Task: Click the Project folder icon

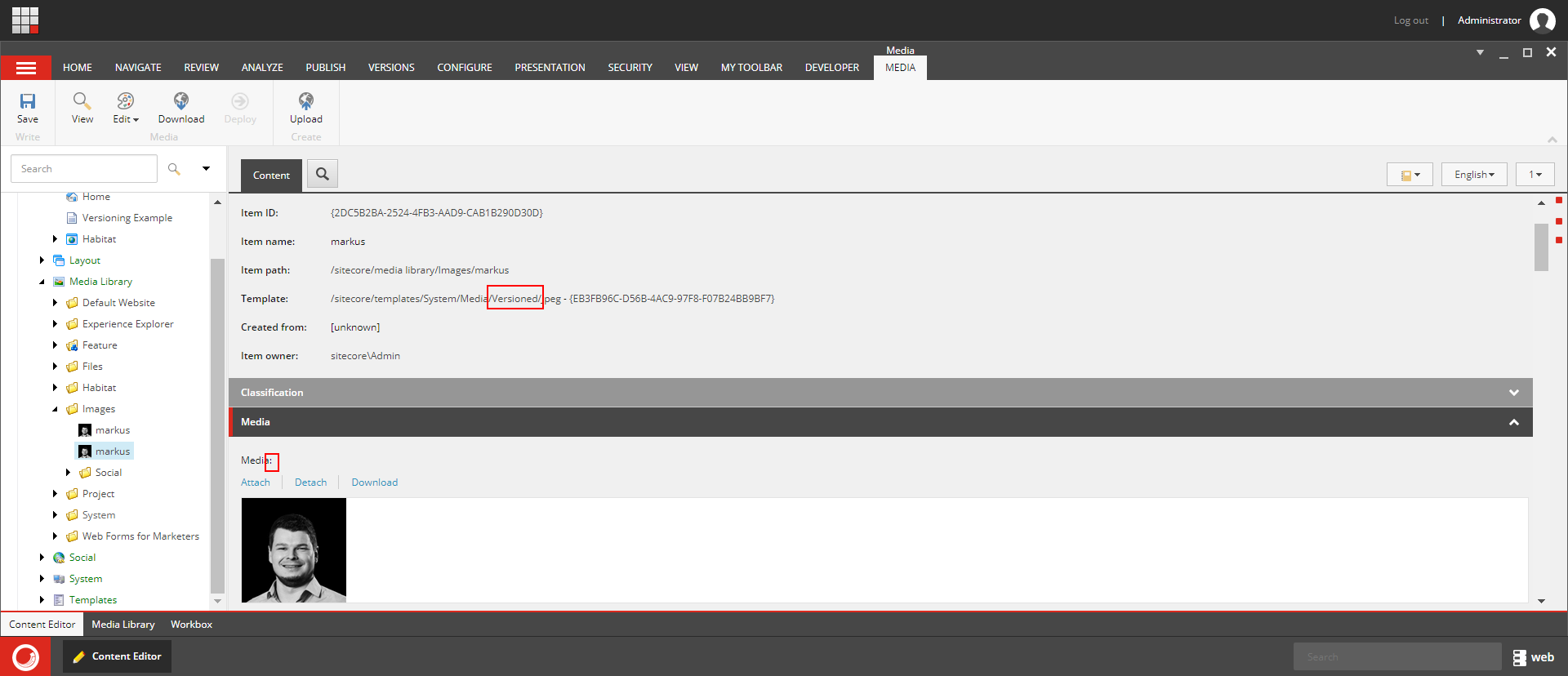Action: [x=72, y=494]
